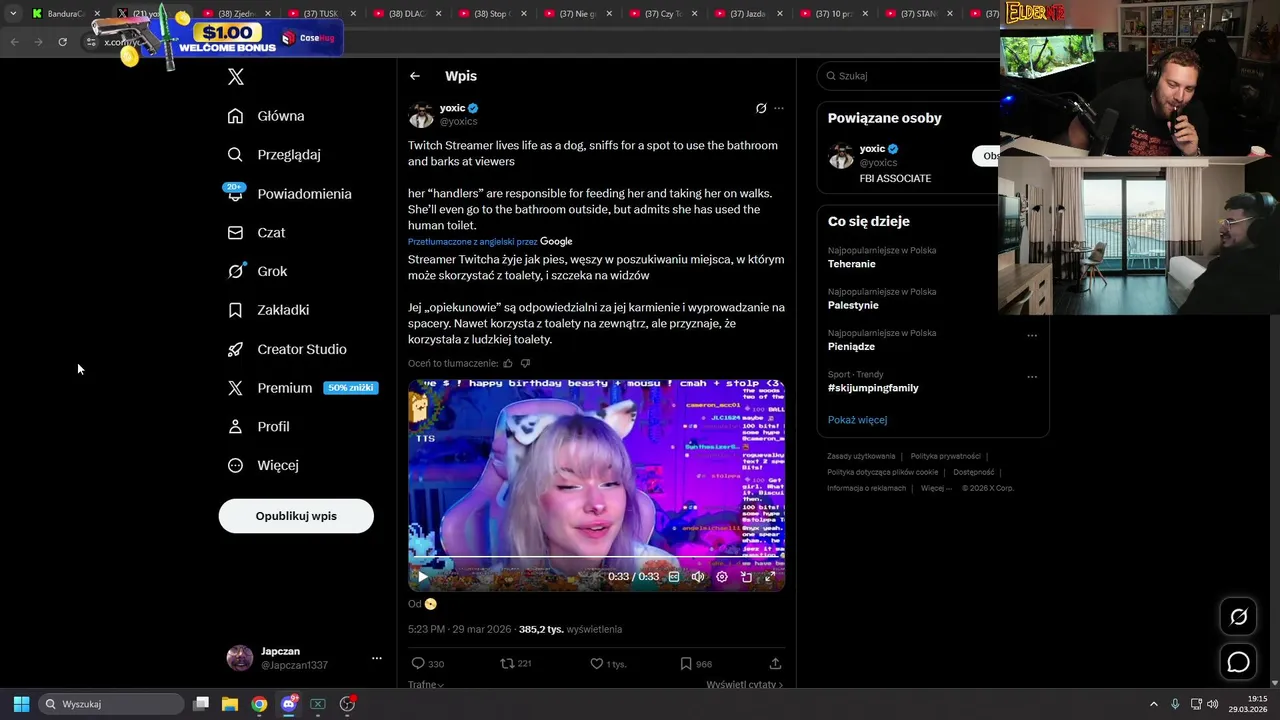
Task: Go back with the arrow next to Wpis
Action: tap(415, 76)
